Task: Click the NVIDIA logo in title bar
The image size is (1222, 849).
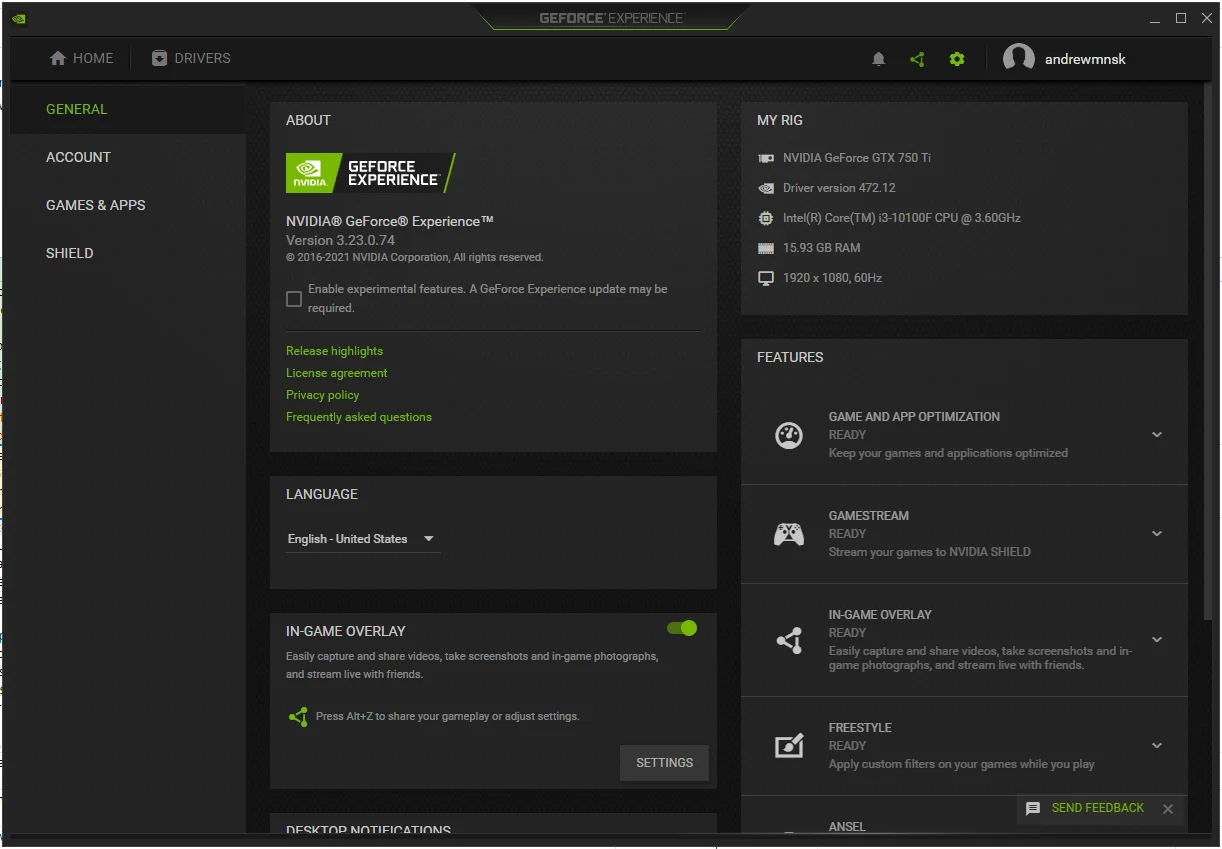Action: point(20,18)
